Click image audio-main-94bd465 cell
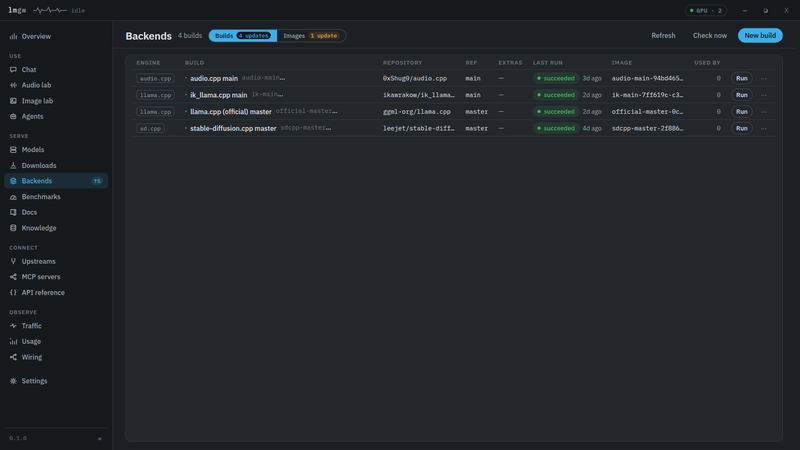 tap(647, 79)
